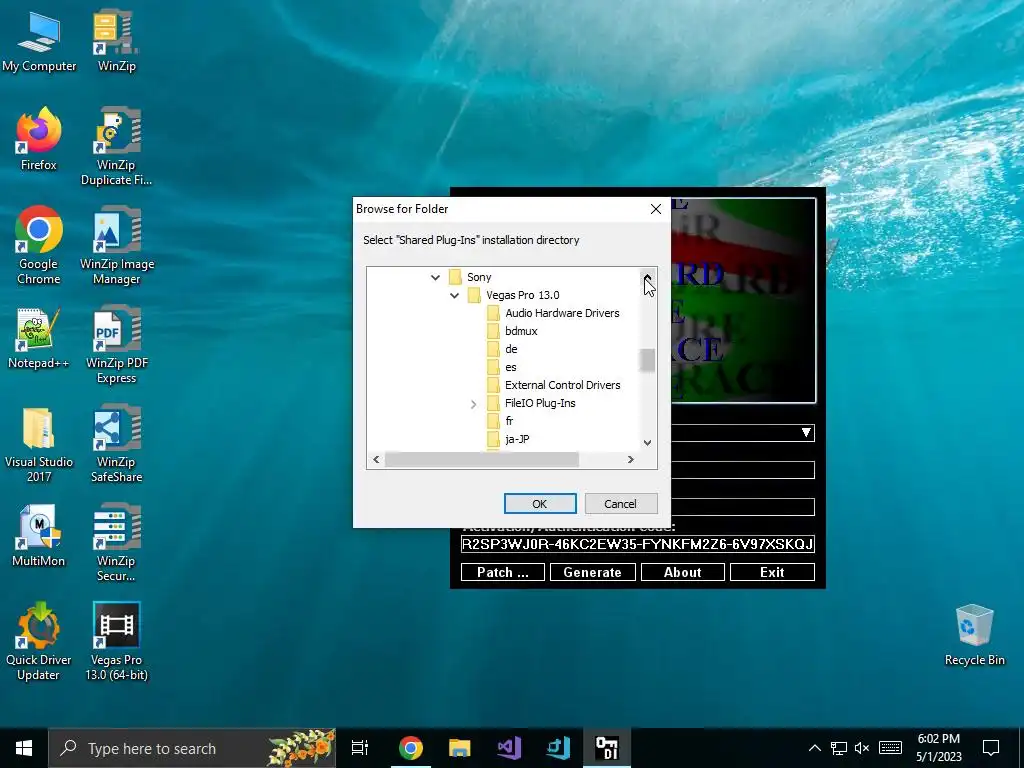
Task: Click the horizontal scroll-left arrow
Action: [376, 460]
